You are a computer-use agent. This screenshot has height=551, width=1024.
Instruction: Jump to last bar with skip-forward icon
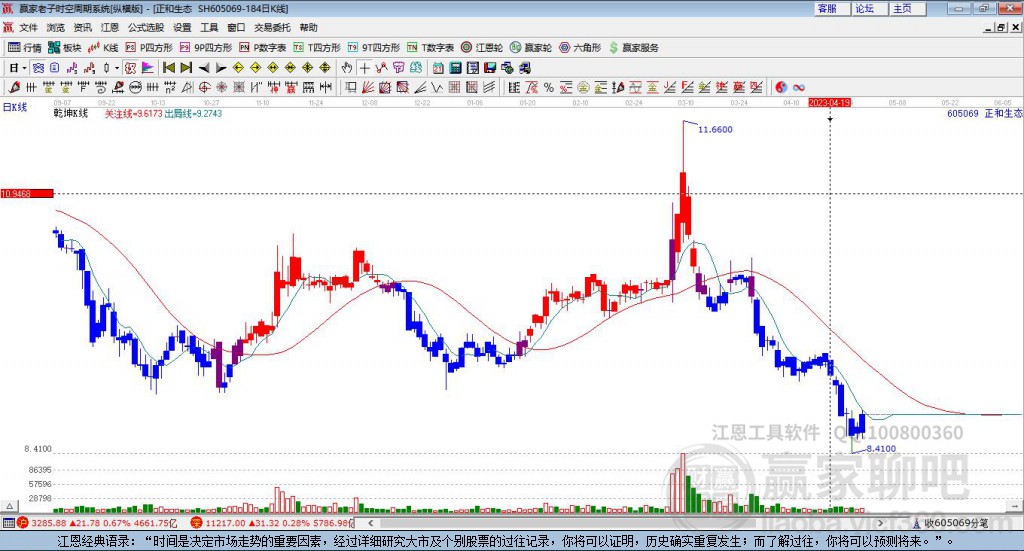point(186,68)
